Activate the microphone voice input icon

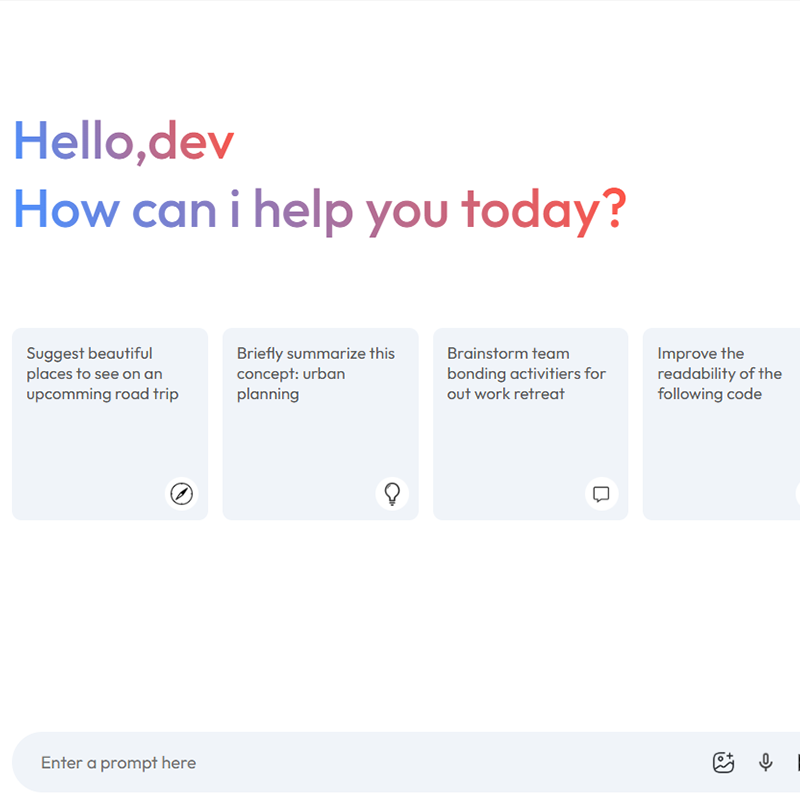pos(766,763)
